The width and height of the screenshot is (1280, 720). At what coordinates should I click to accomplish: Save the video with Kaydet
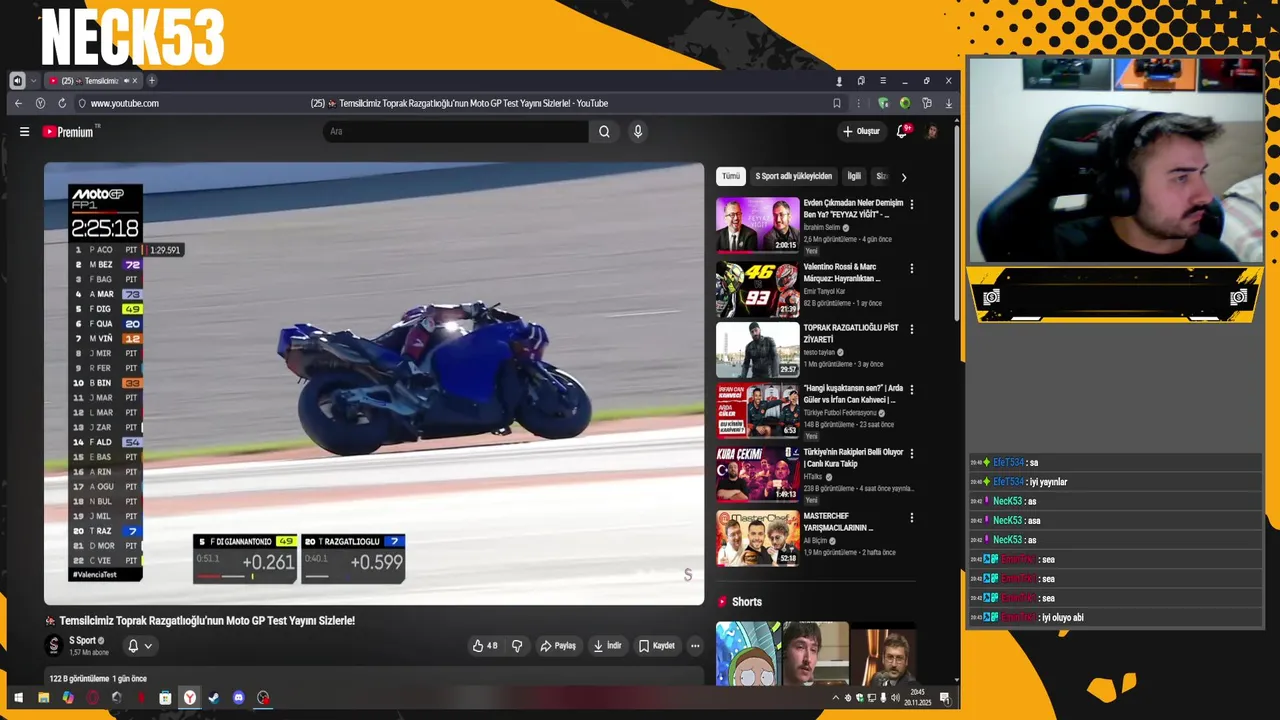657,646
